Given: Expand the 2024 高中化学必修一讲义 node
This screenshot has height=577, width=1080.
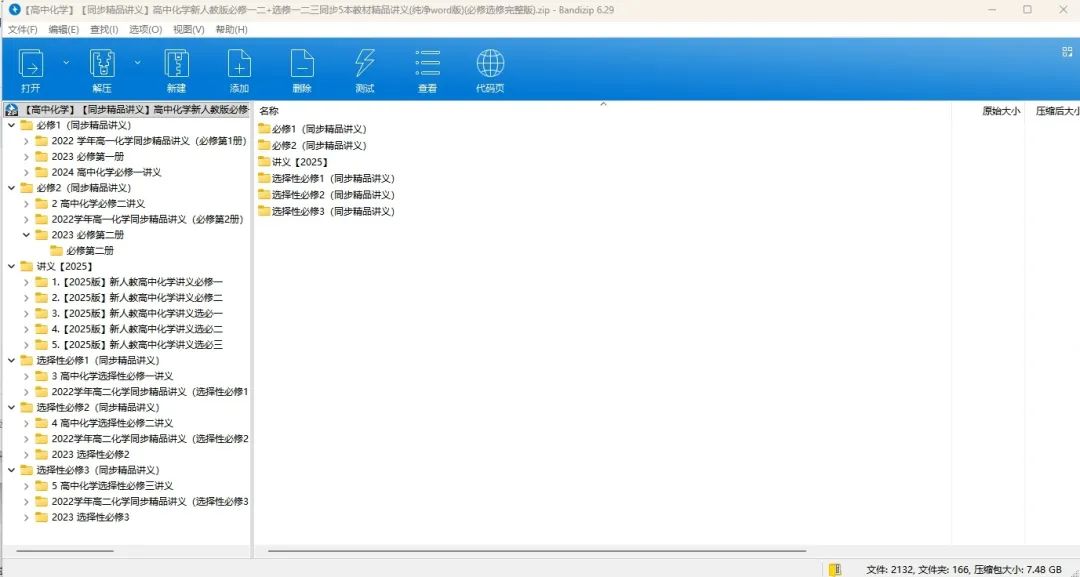Looking at the screenshot, I should point(26,172).
